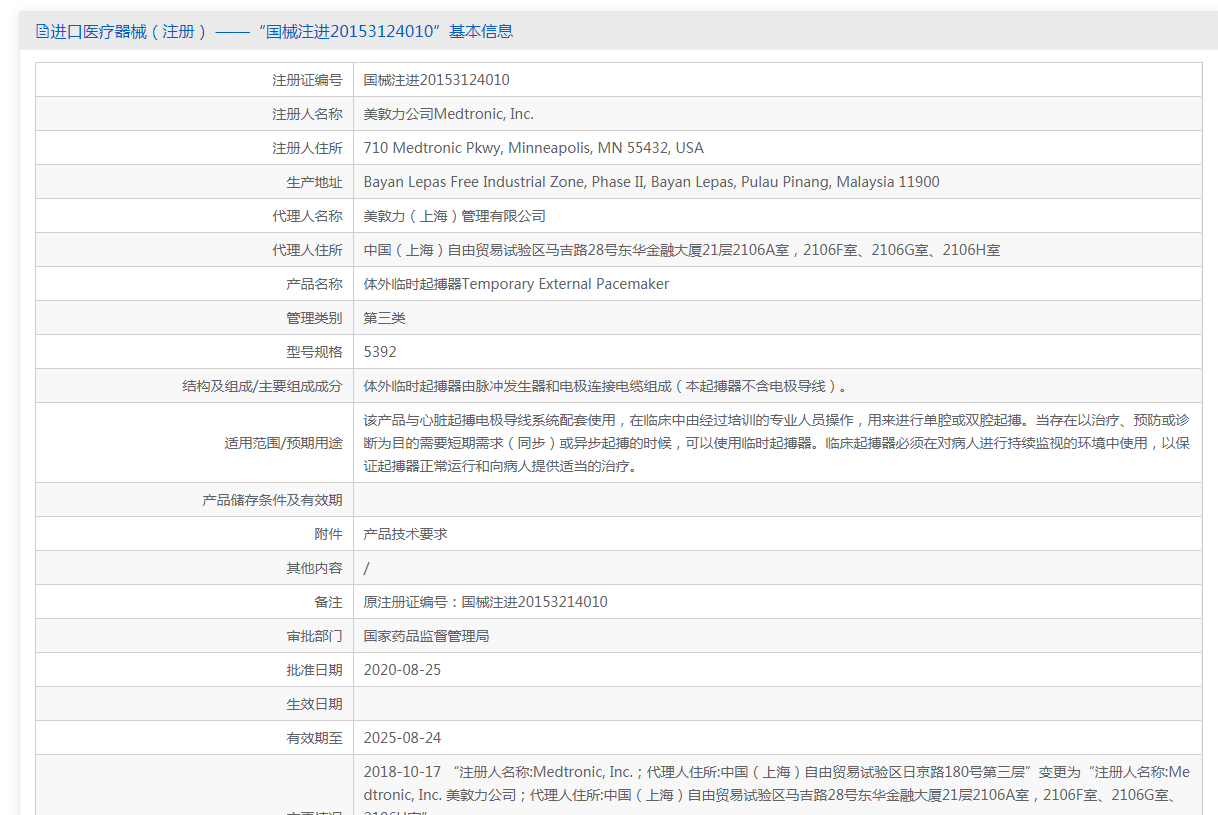Click the 审批部门 label
The width and height of the screenshot is (1218, 815).
click(315, 636)
